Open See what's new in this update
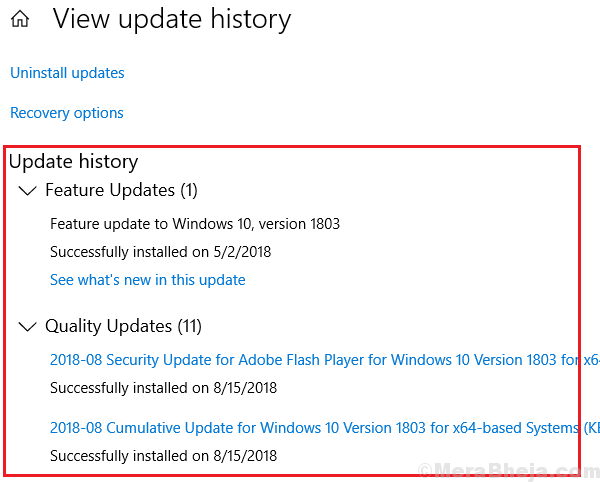Screen dimensions: 600x482 point(148,280)
